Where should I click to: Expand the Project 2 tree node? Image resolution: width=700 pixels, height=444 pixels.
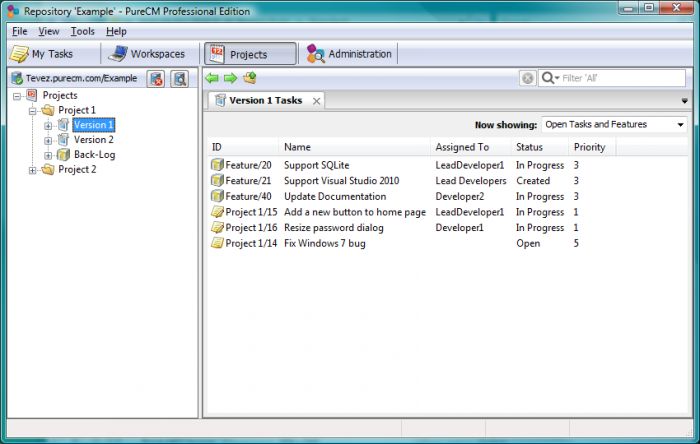(x=33, y=170)
